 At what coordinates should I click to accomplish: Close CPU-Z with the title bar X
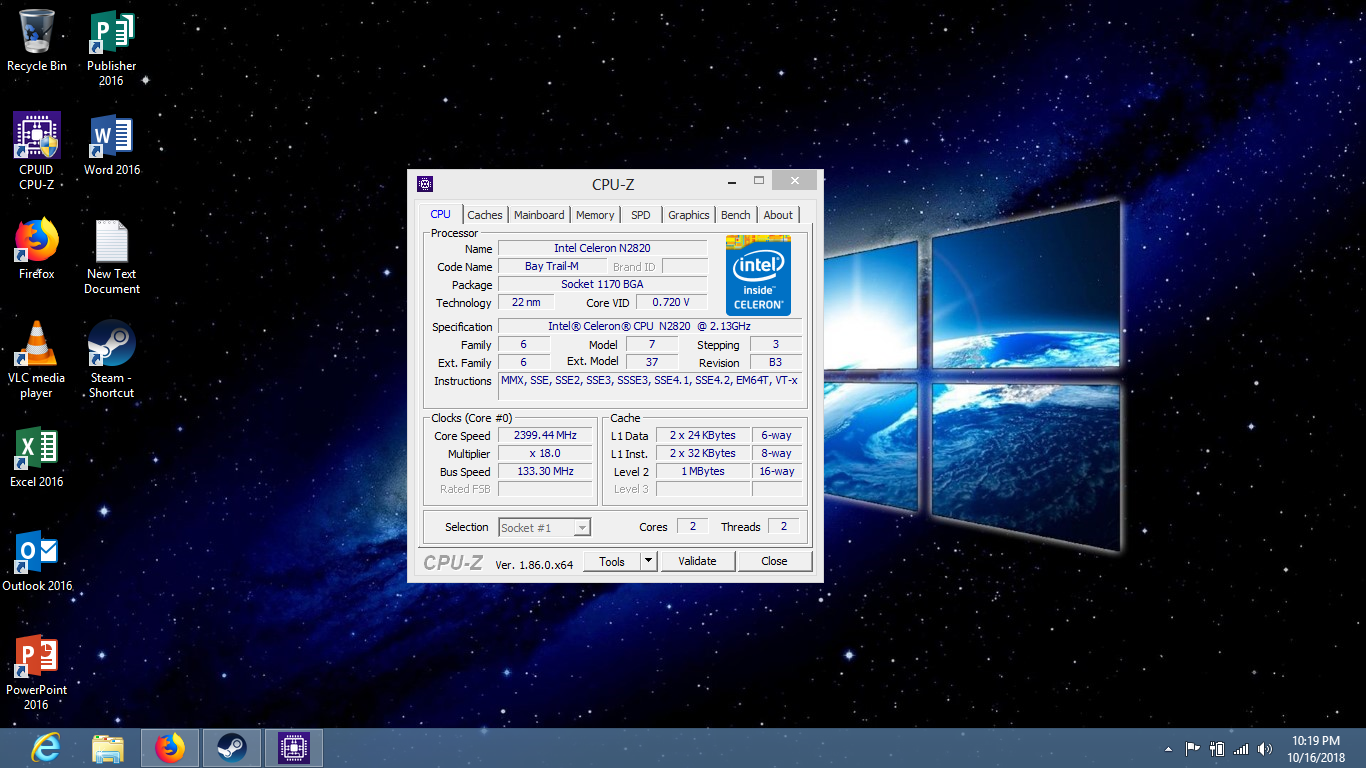(795, 181)
